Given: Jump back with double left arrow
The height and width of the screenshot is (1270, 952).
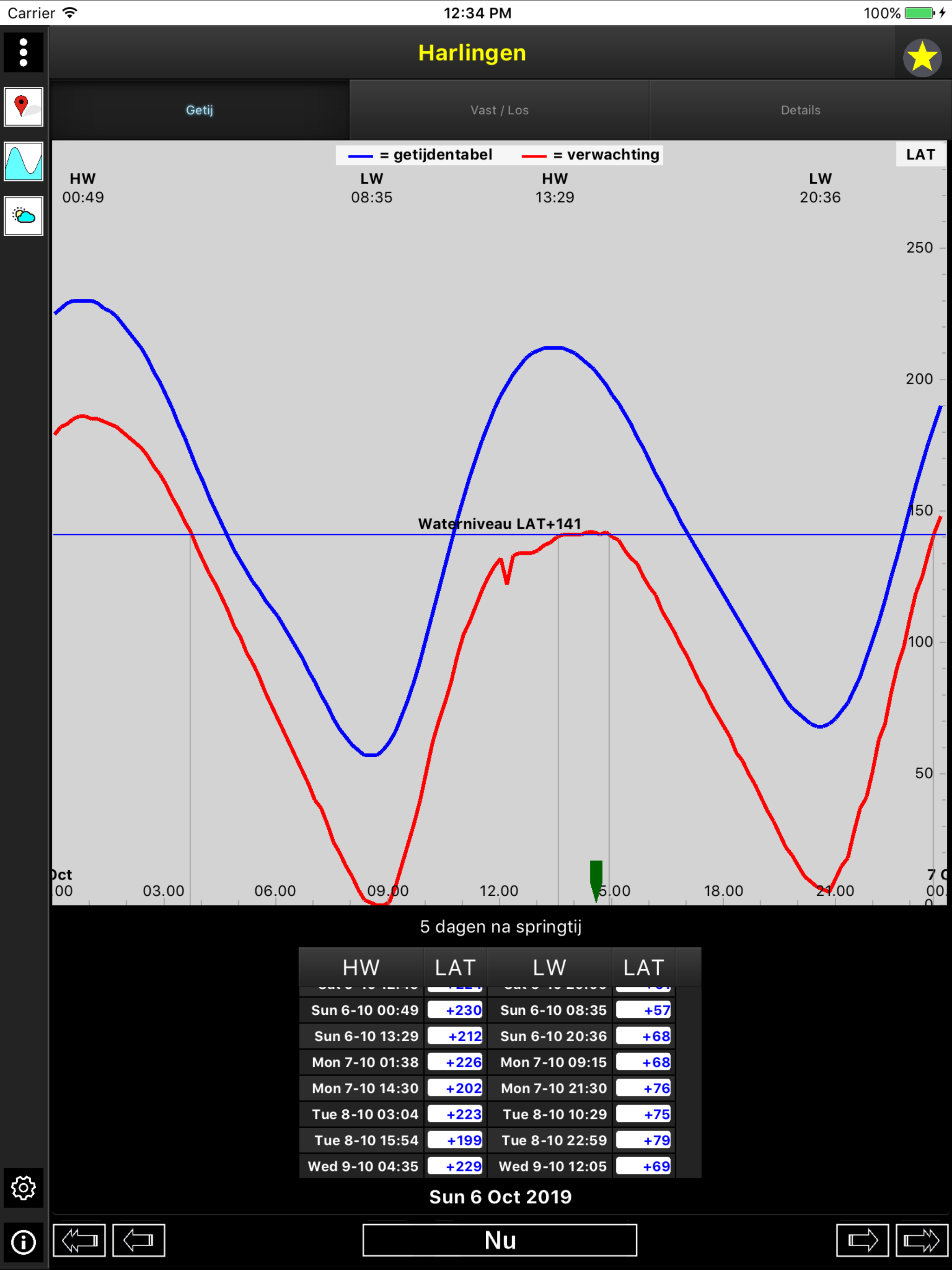Looking at the screenshot, I should pos(79,1240).
